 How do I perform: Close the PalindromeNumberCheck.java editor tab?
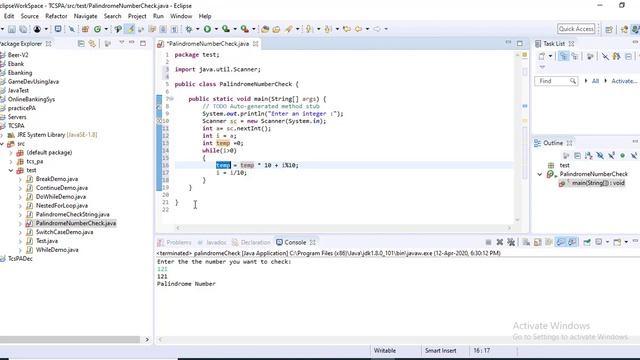click(256, 44)
